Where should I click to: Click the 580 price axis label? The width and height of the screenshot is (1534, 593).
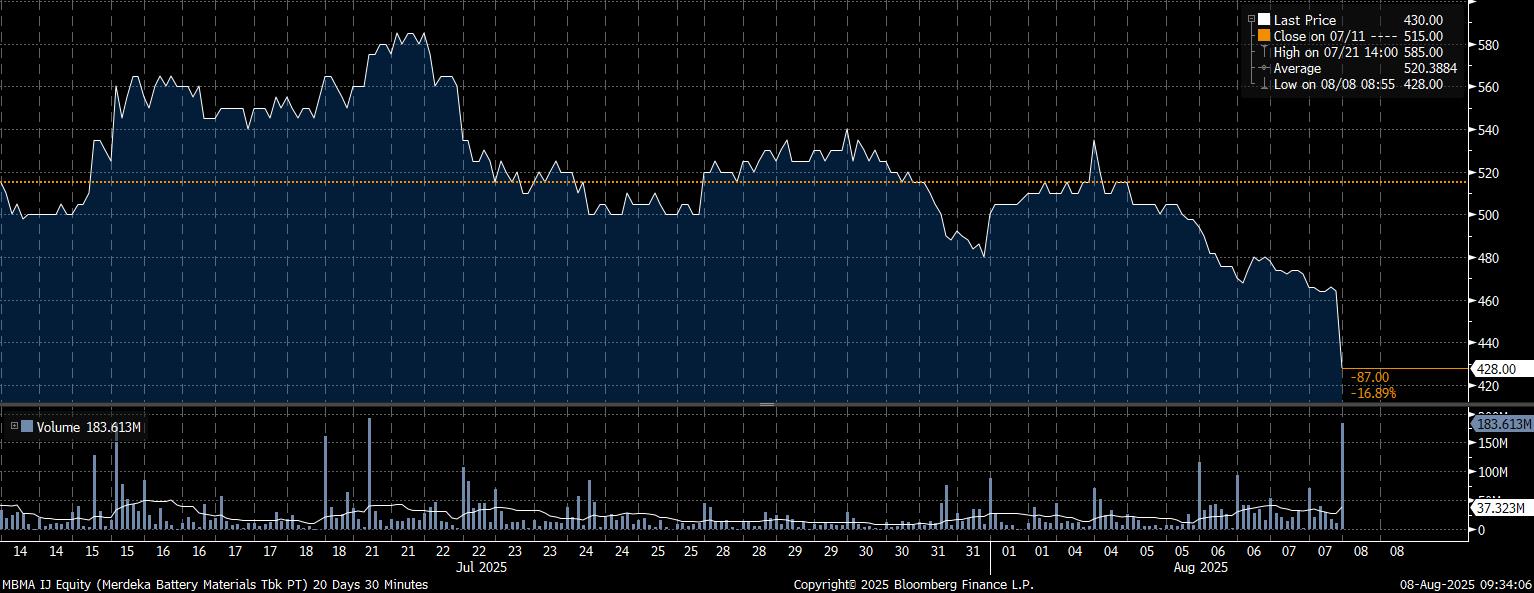(1488, 45)
